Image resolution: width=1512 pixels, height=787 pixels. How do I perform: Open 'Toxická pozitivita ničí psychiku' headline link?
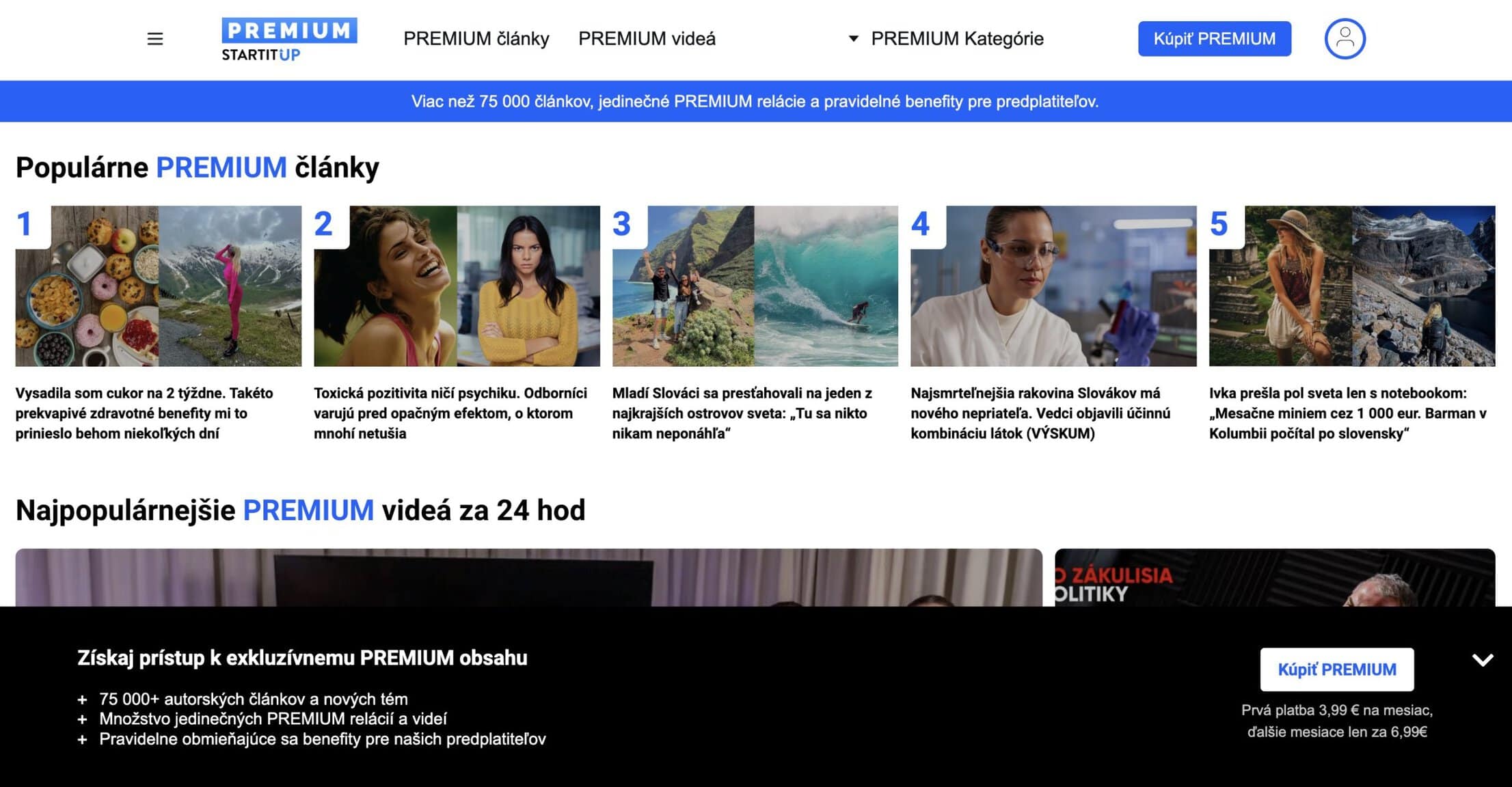pyautogui.click(x=450, y=413)
